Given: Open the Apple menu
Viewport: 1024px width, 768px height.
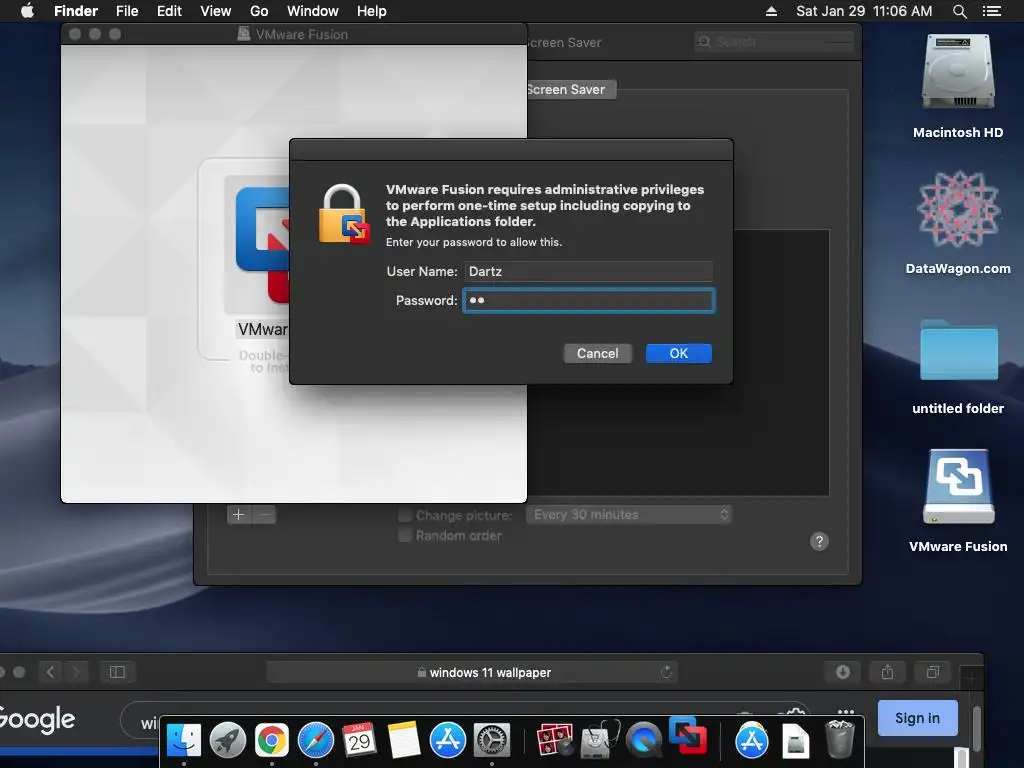Looking at the screenshot, I should (x=27, y=11).
